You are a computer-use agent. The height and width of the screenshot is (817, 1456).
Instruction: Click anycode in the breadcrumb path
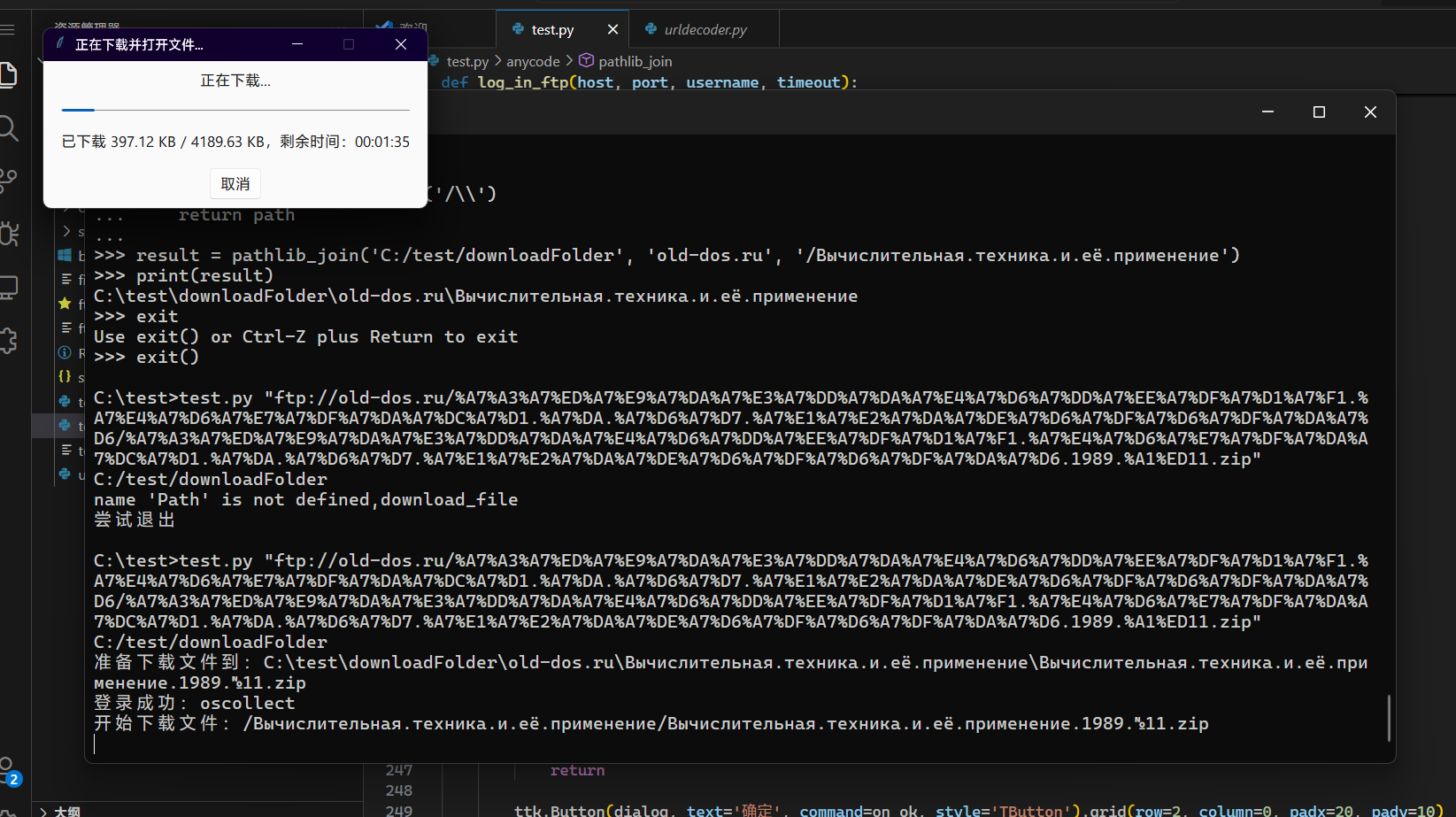[533, 61]
